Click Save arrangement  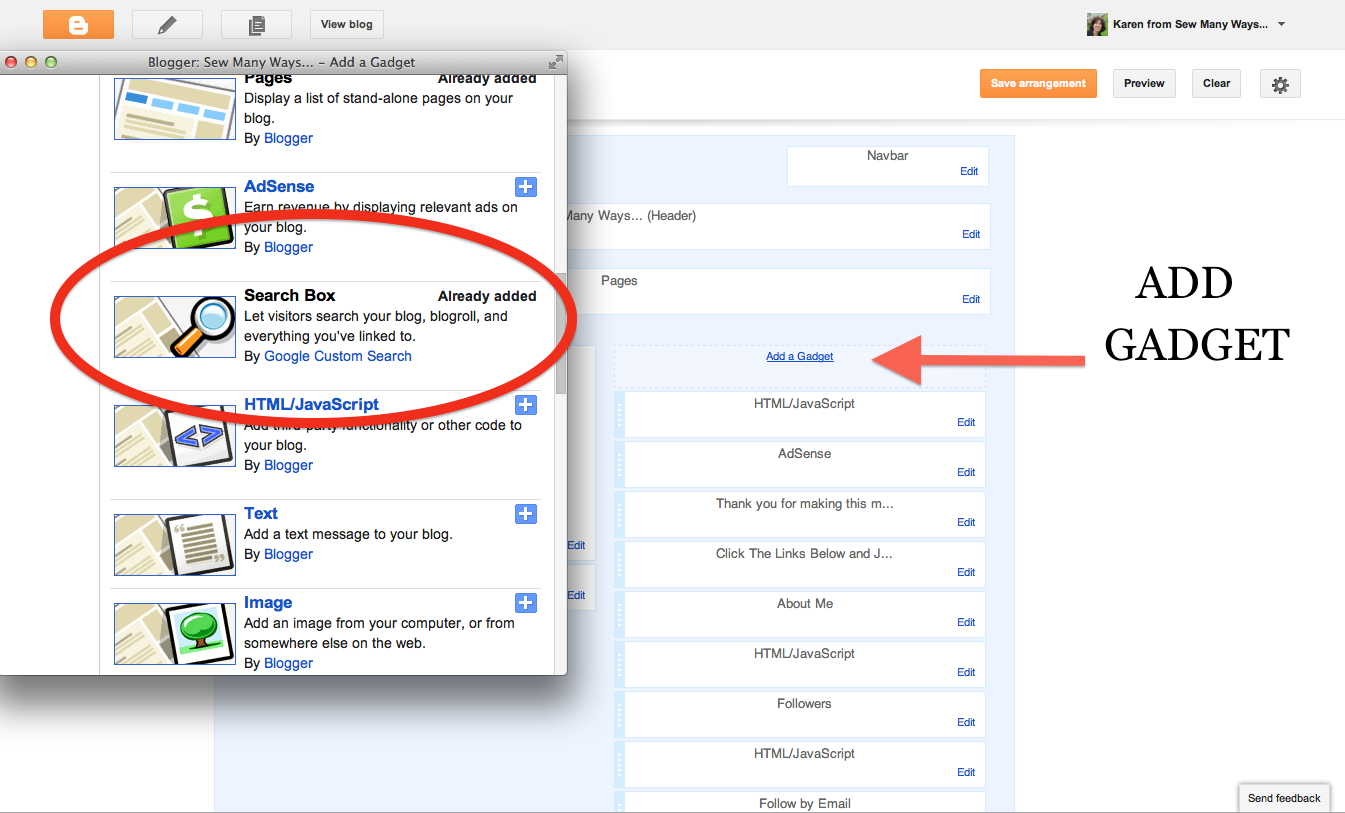click(x=1038, y=83)
